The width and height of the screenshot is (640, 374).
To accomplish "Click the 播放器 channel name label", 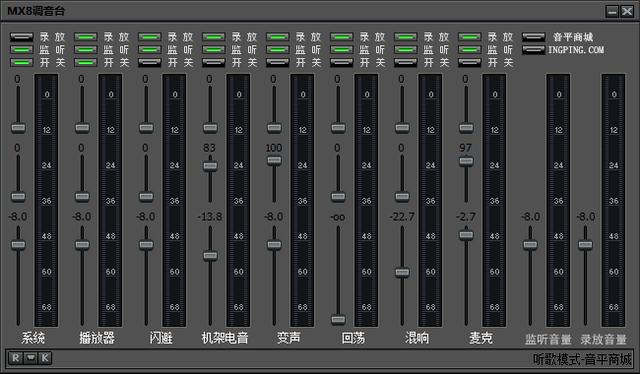I will [x=97, y=338].
